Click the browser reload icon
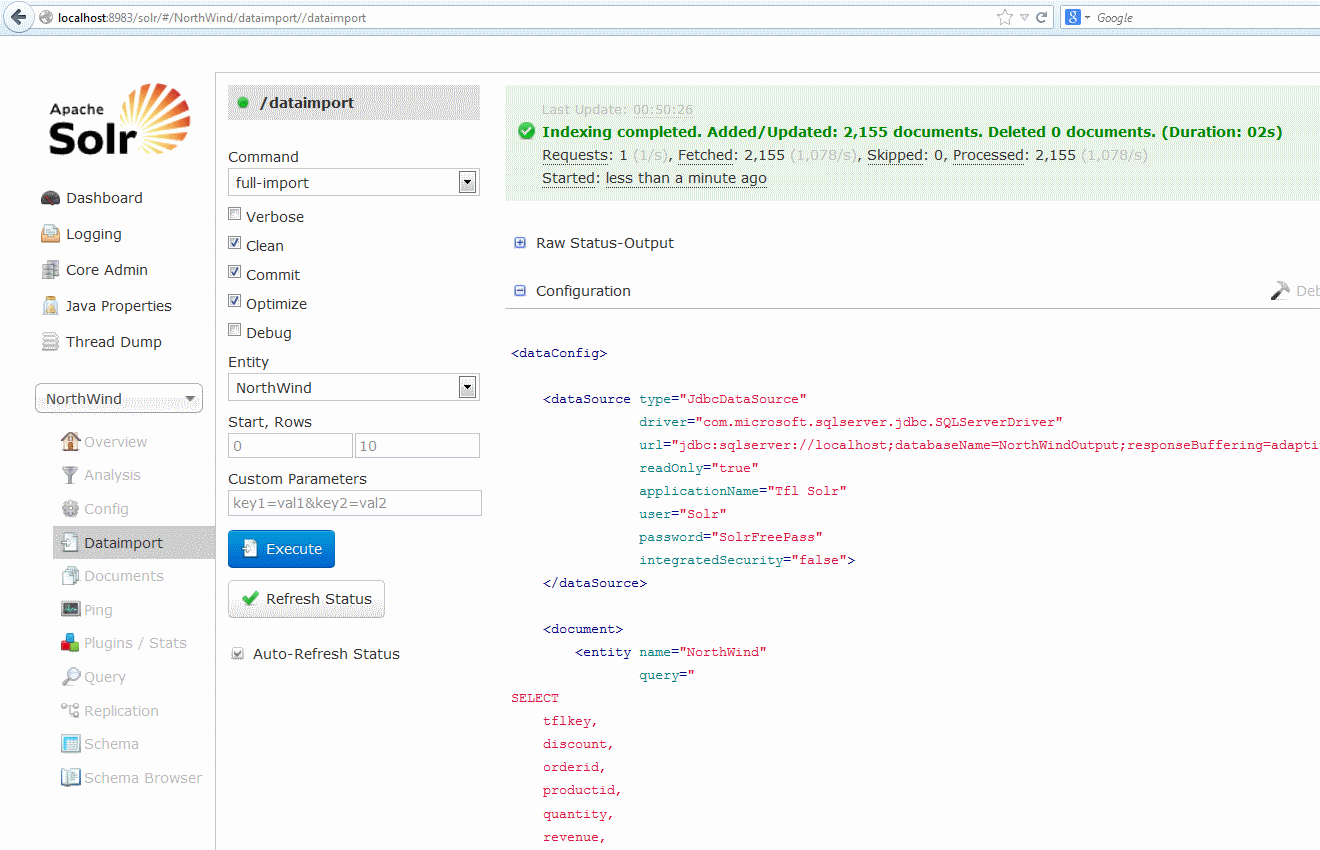1320x850 pixels. coord(1041,17)
